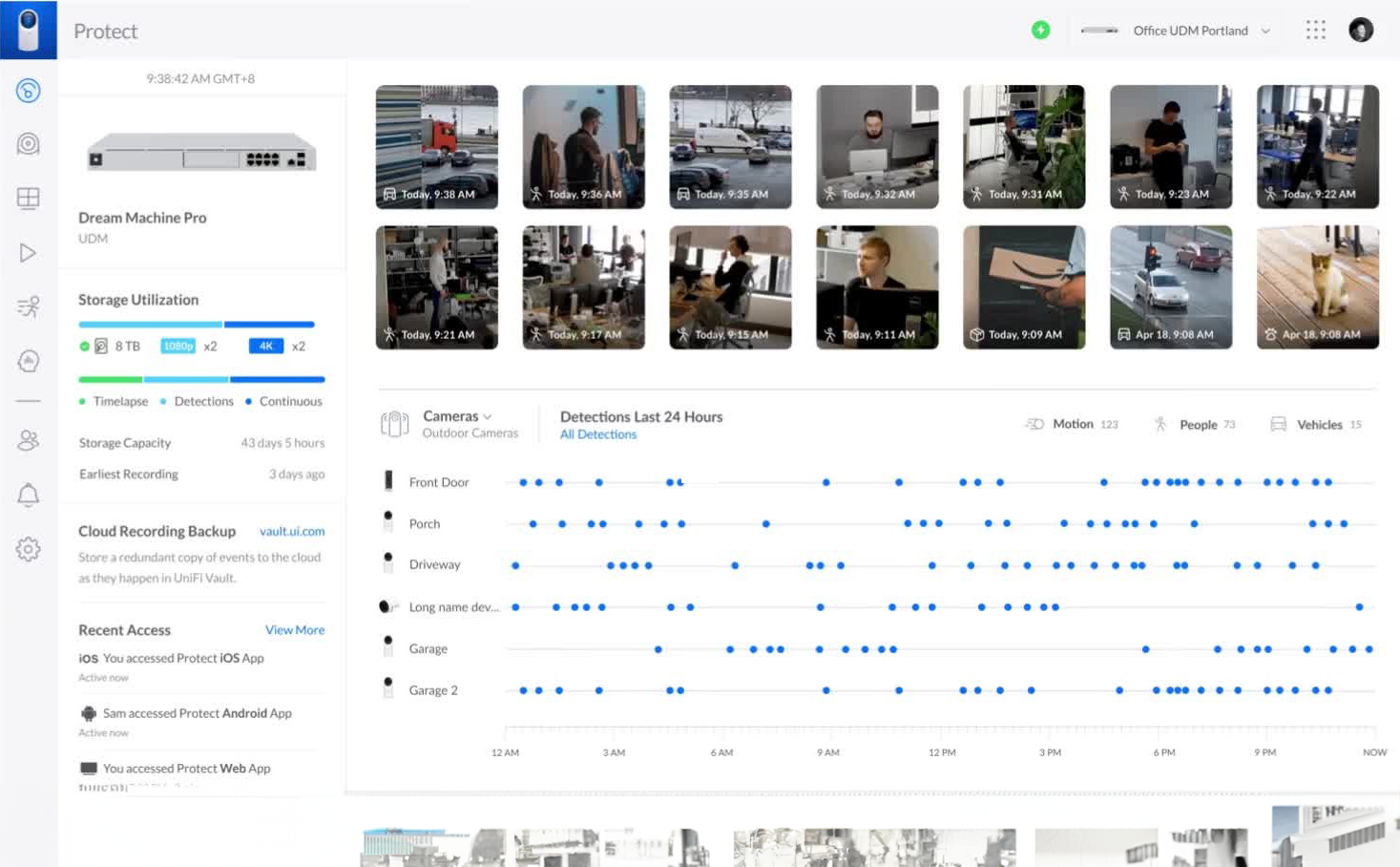Open the Users sidebar icon
The width and height of the screenshot is (1400, 867).
29,439
